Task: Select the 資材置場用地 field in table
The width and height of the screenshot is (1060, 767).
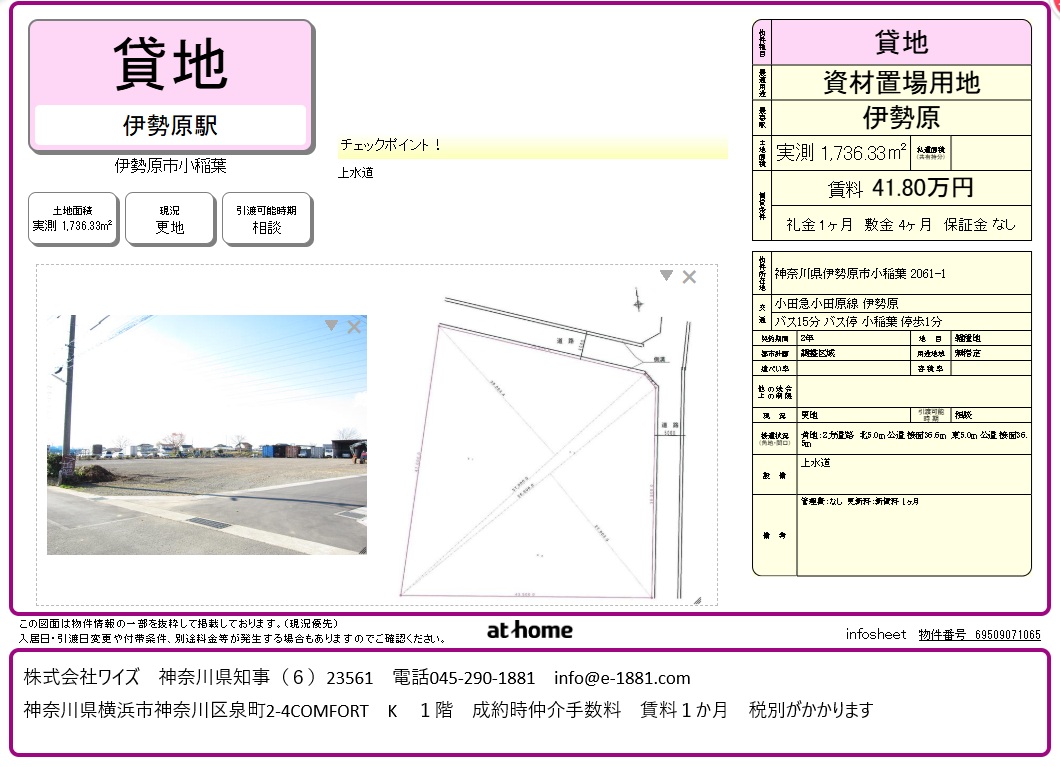Action: [x=900, y=82]
